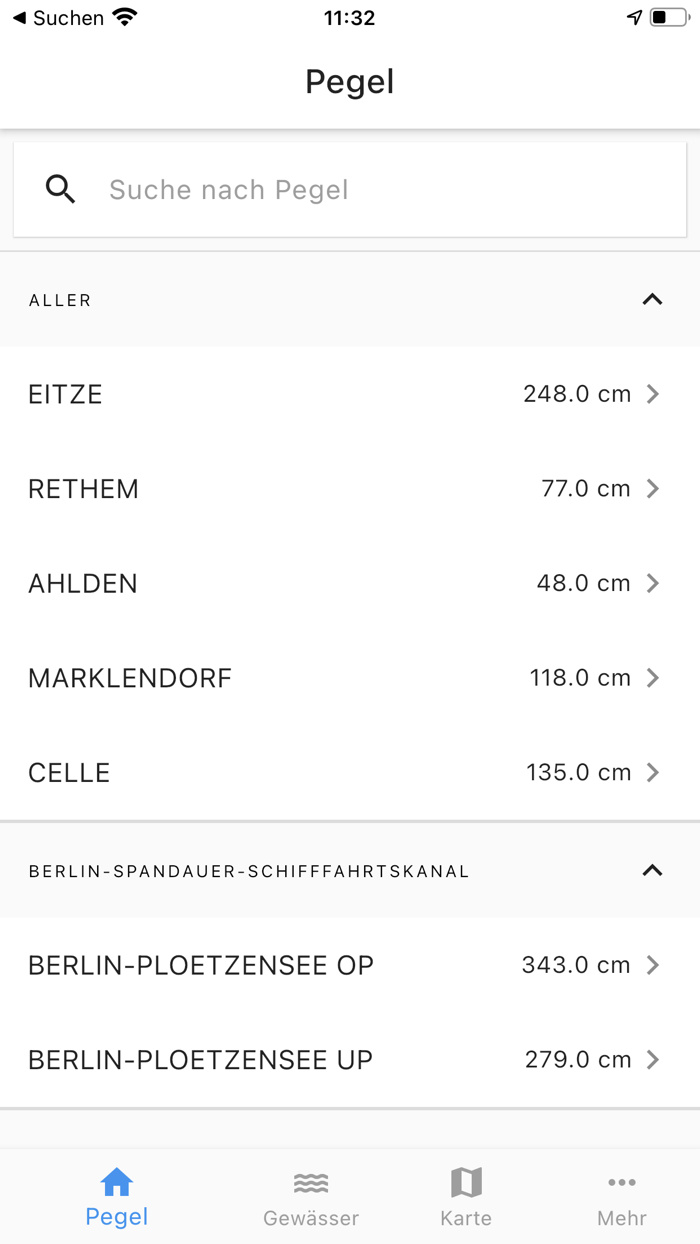Tap the chevron next to RETHEM
The width and height of the screenshot is (700, 1244).
[x=654, y=488]
